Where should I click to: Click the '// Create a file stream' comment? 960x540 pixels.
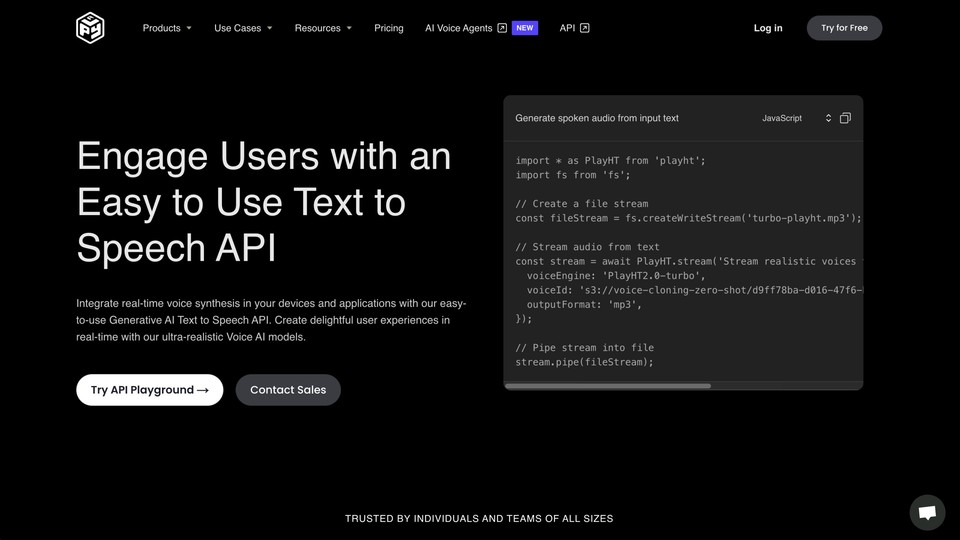(x=582, y=204)
